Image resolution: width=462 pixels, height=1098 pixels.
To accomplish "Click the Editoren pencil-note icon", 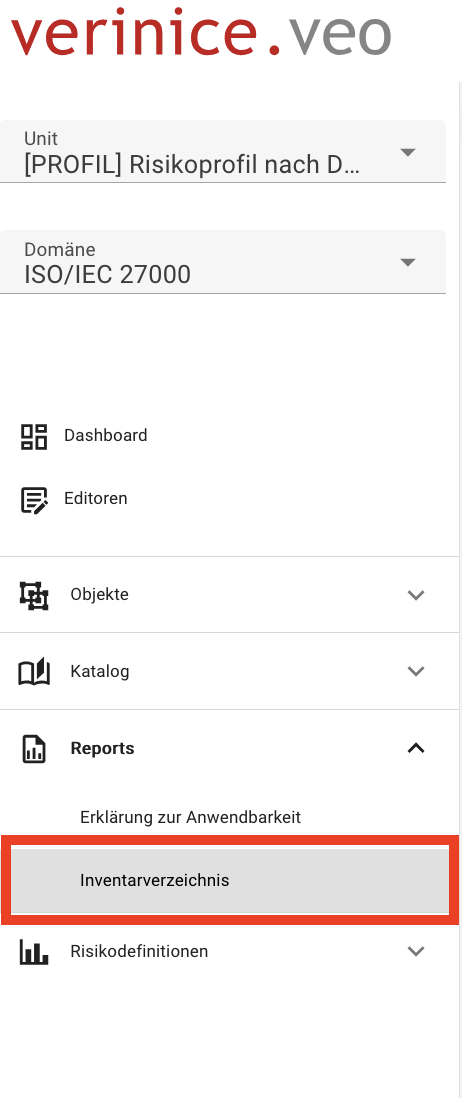I will point(34,500).
